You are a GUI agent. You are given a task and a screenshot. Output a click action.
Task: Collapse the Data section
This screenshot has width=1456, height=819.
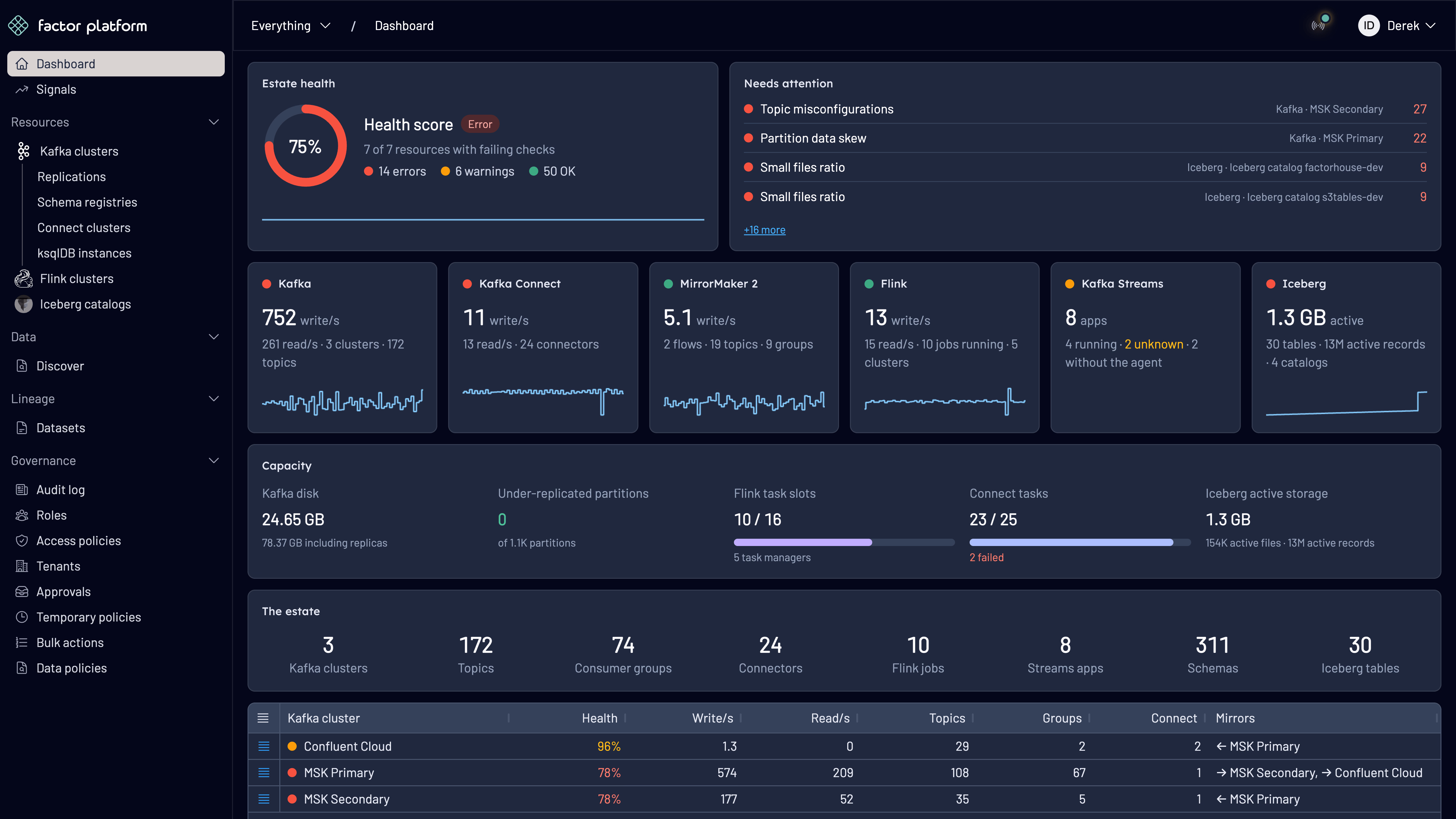point(214,337)
